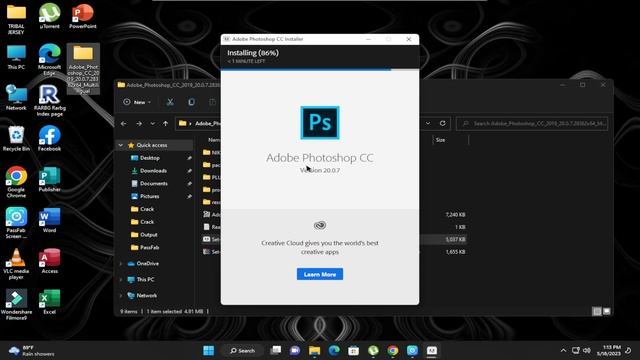Viewport: 640px width, 360px height.
Task: Expand Network in navigation pane
Action: pyautogui.click(x=121, y=296)
